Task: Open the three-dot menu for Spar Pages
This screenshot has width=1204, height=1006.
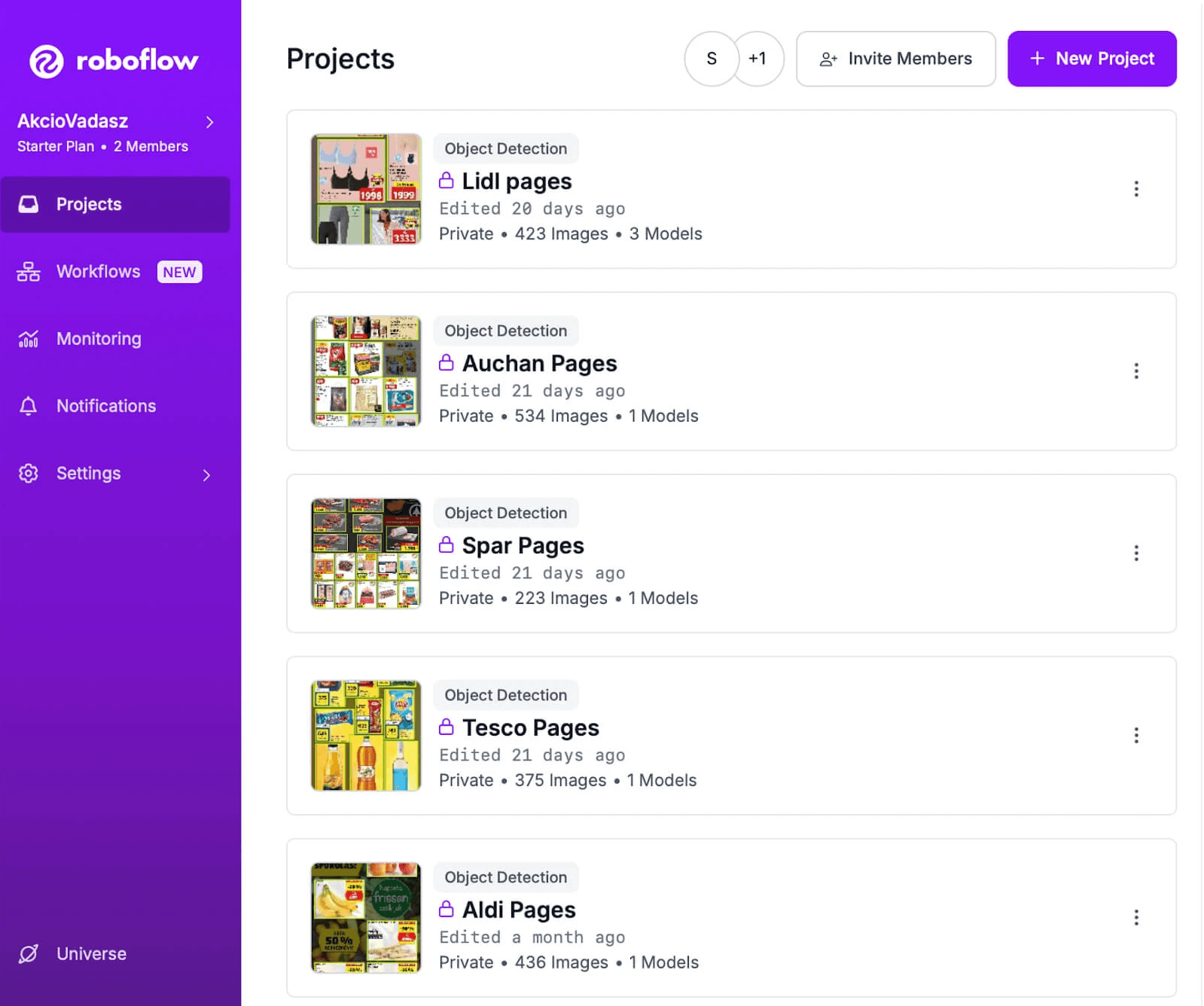Action: pos(1136,553)
